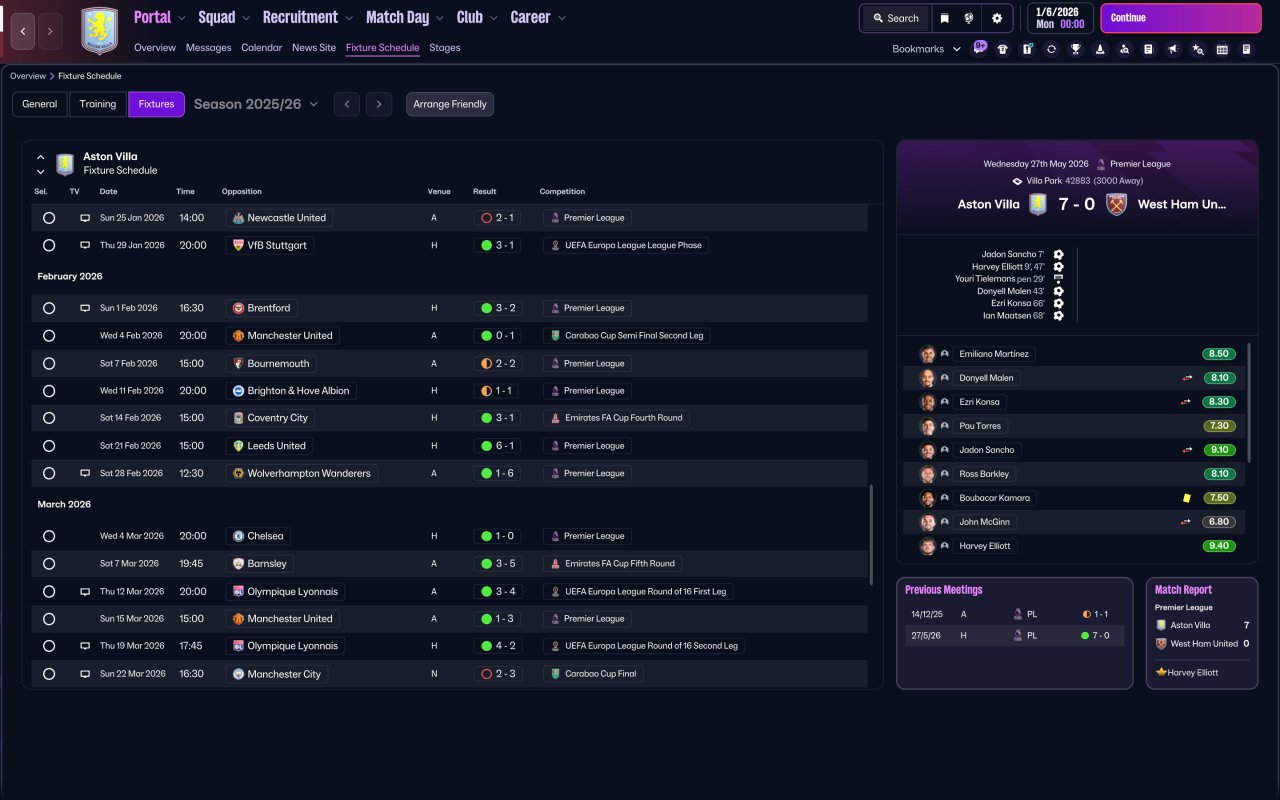Viewport: 1280px width, 800px height.
Task: Open the messages bubble with 9+ badge
Action: [x=980, y=48]
